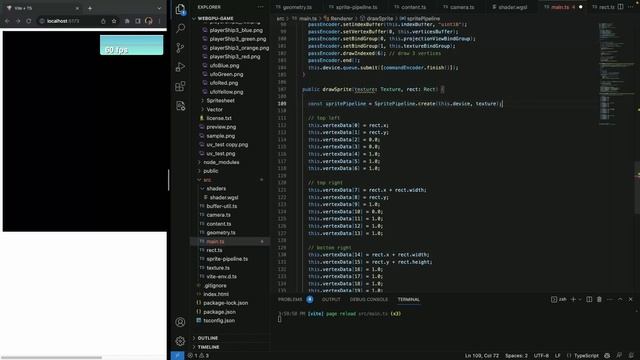Viewport: 640px width, 360px height.
Task: Click the UTF-8 encoding status item
Action: point(541,356)
